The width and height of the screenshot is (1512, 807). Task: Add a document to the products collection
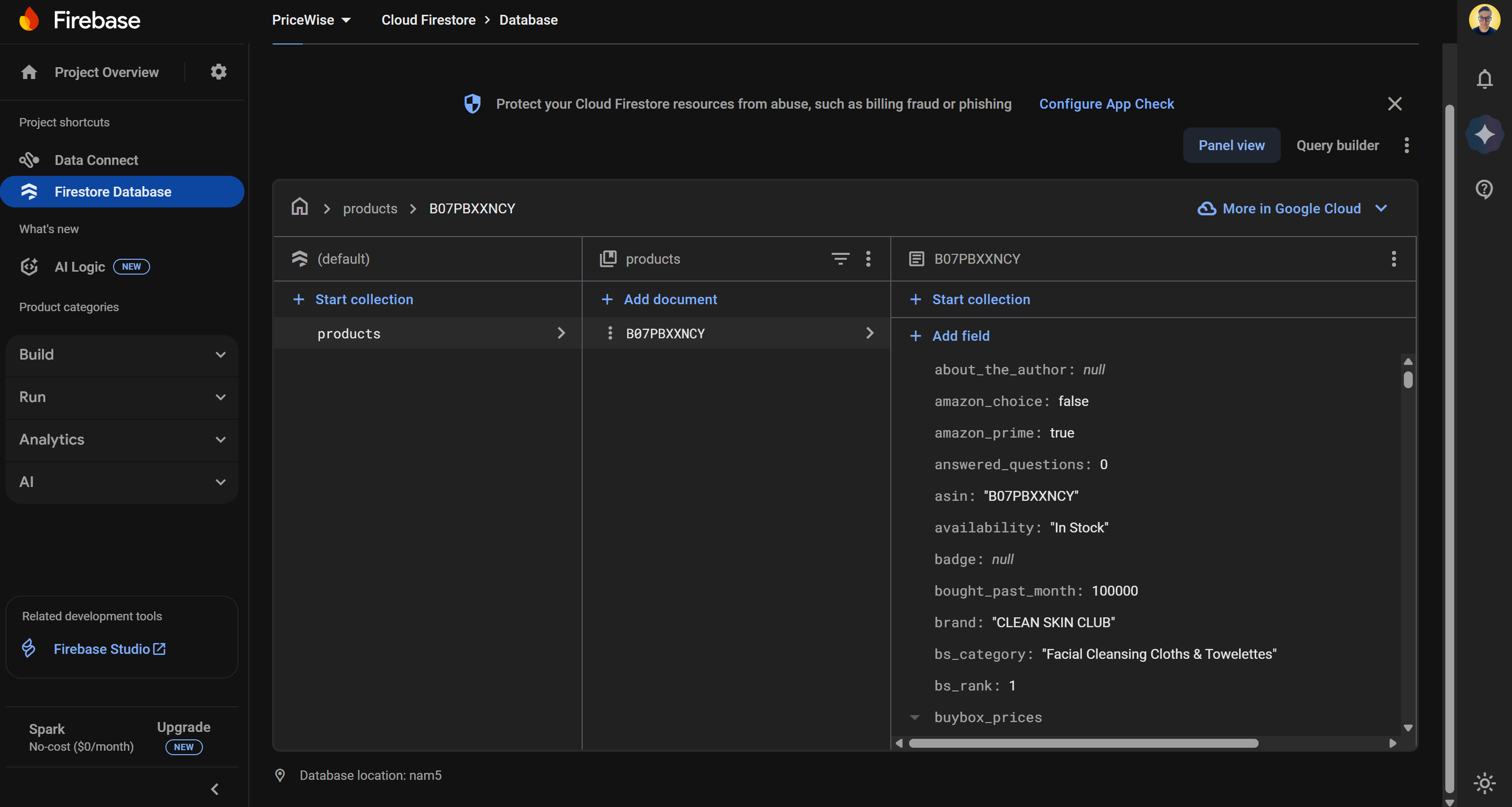point(670,299)
